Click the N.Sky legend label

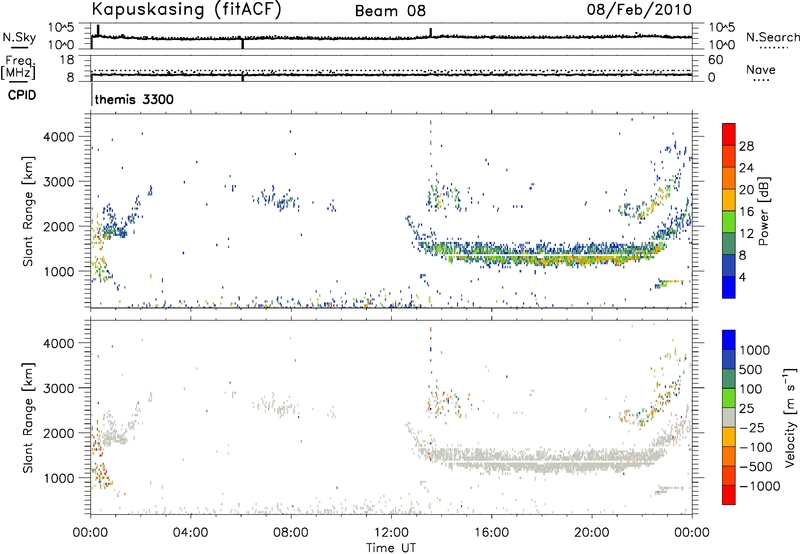pyautogui.click(x=19, y=37)
